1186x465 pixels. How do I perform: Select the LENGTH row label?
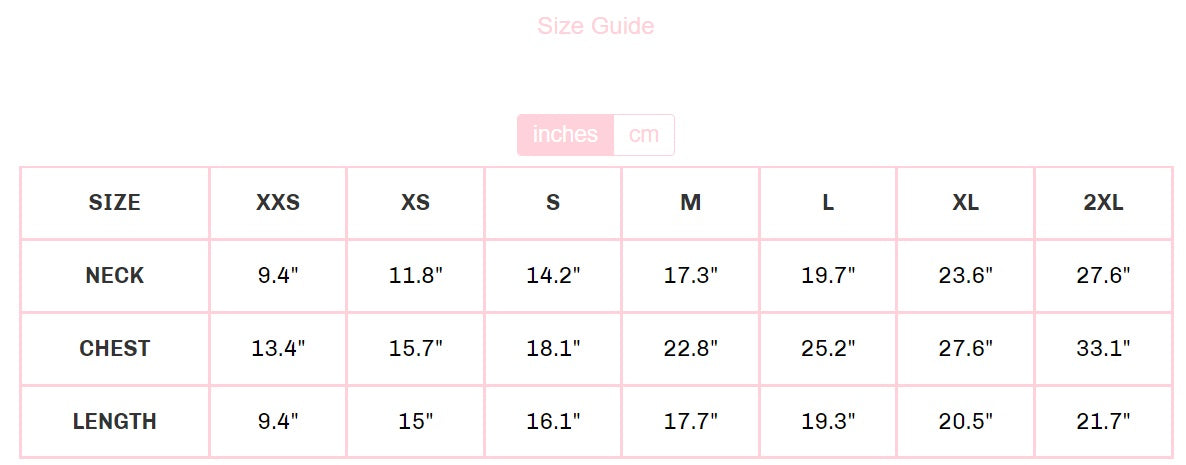(115, 422)
